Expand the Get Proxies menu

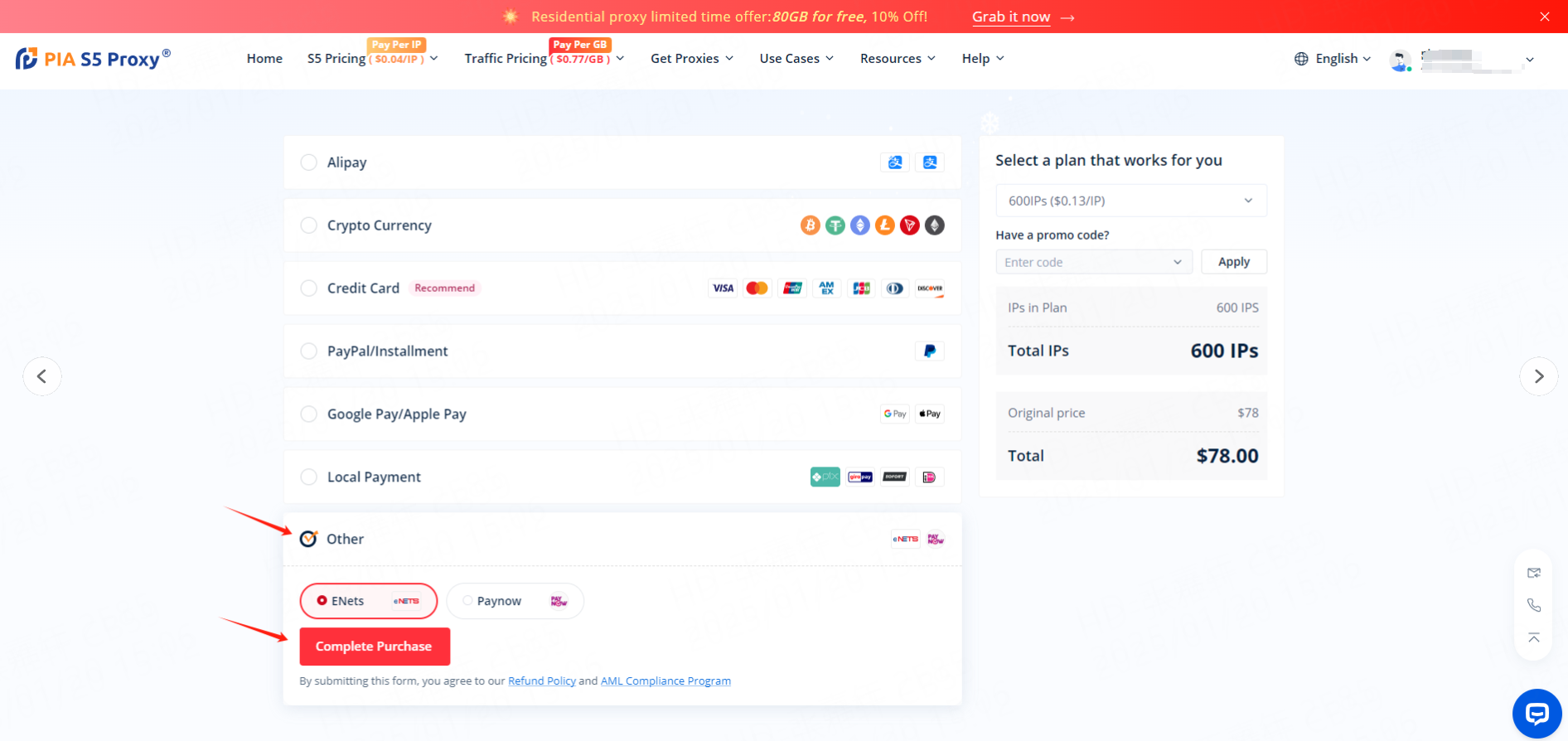(691, 59)
